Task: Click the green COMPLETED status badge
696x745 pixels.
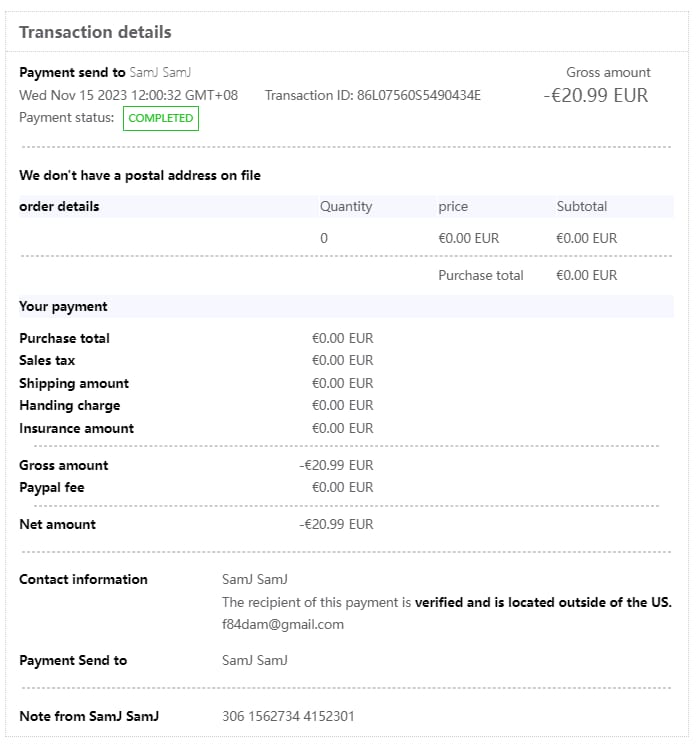Action: pos(160,118)
